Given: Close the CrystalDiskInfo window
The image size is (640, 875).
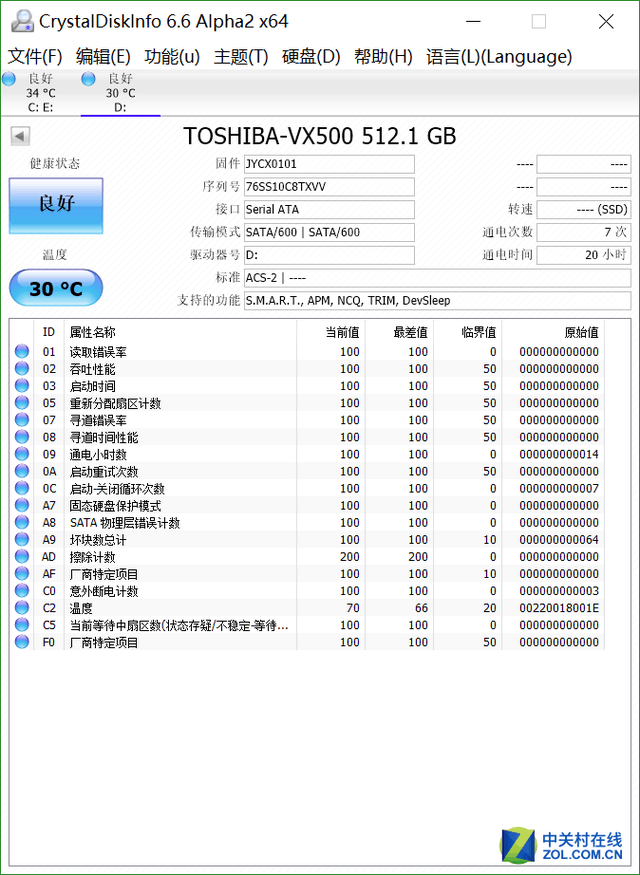Looking at the screenshot, I should pyautogui.click(x=606, y=22).
